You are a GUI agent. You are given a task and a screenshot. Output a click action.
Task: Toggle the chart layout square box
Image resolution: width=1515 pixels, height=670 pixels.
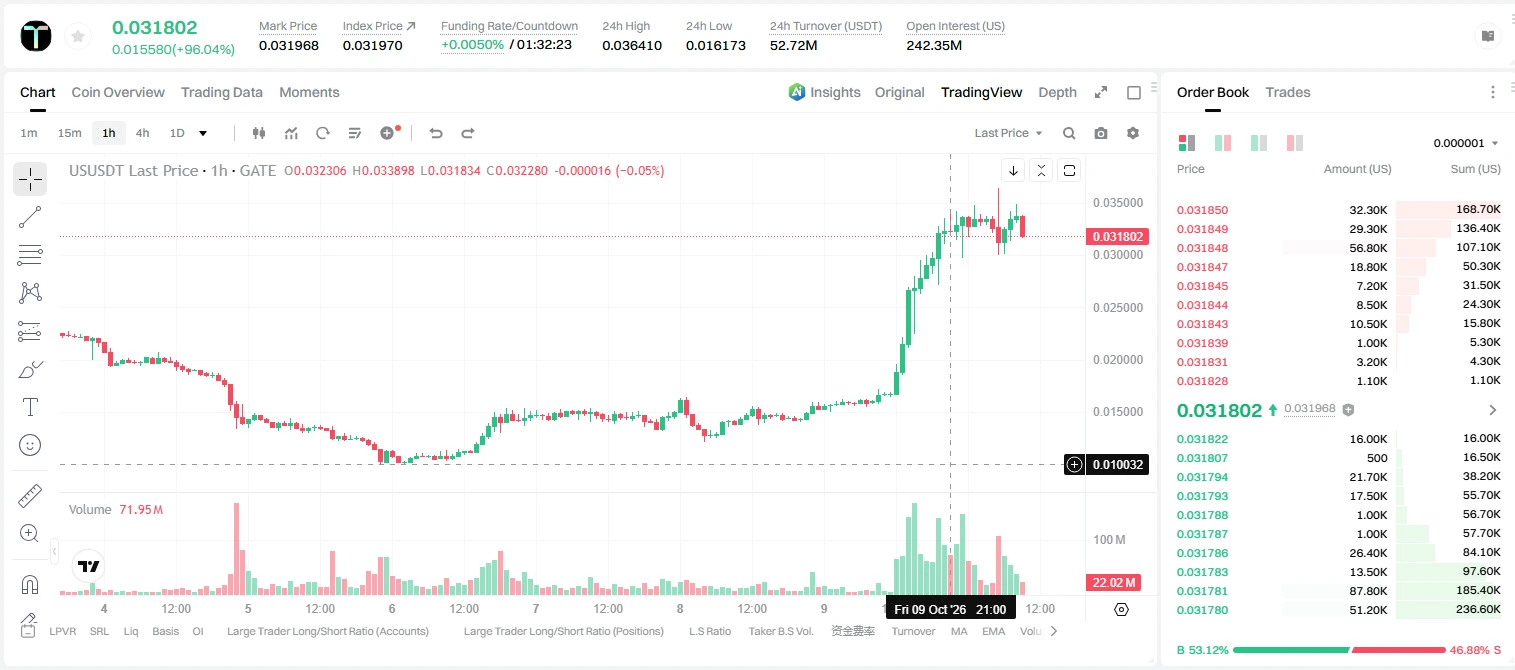[1134, 92]
